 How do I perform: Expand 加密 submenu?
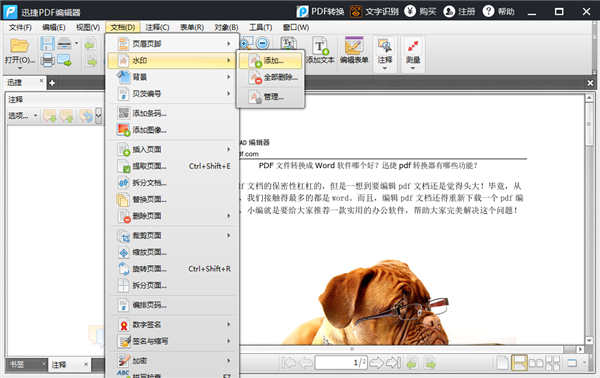tap(171, 360)
